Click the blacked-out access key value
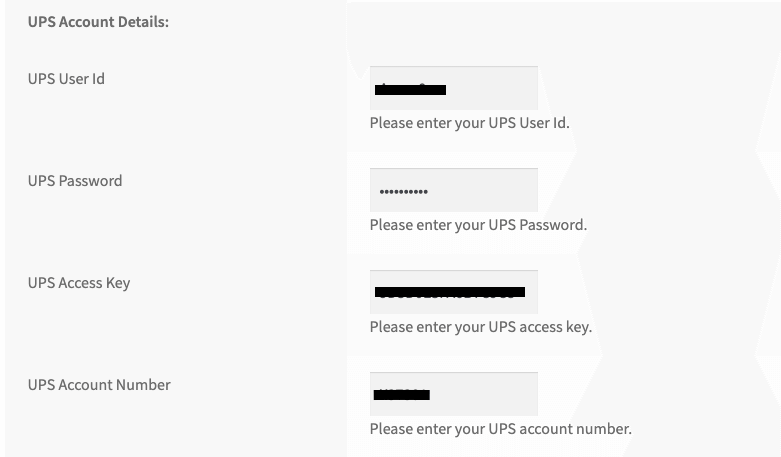 [449, 293]
